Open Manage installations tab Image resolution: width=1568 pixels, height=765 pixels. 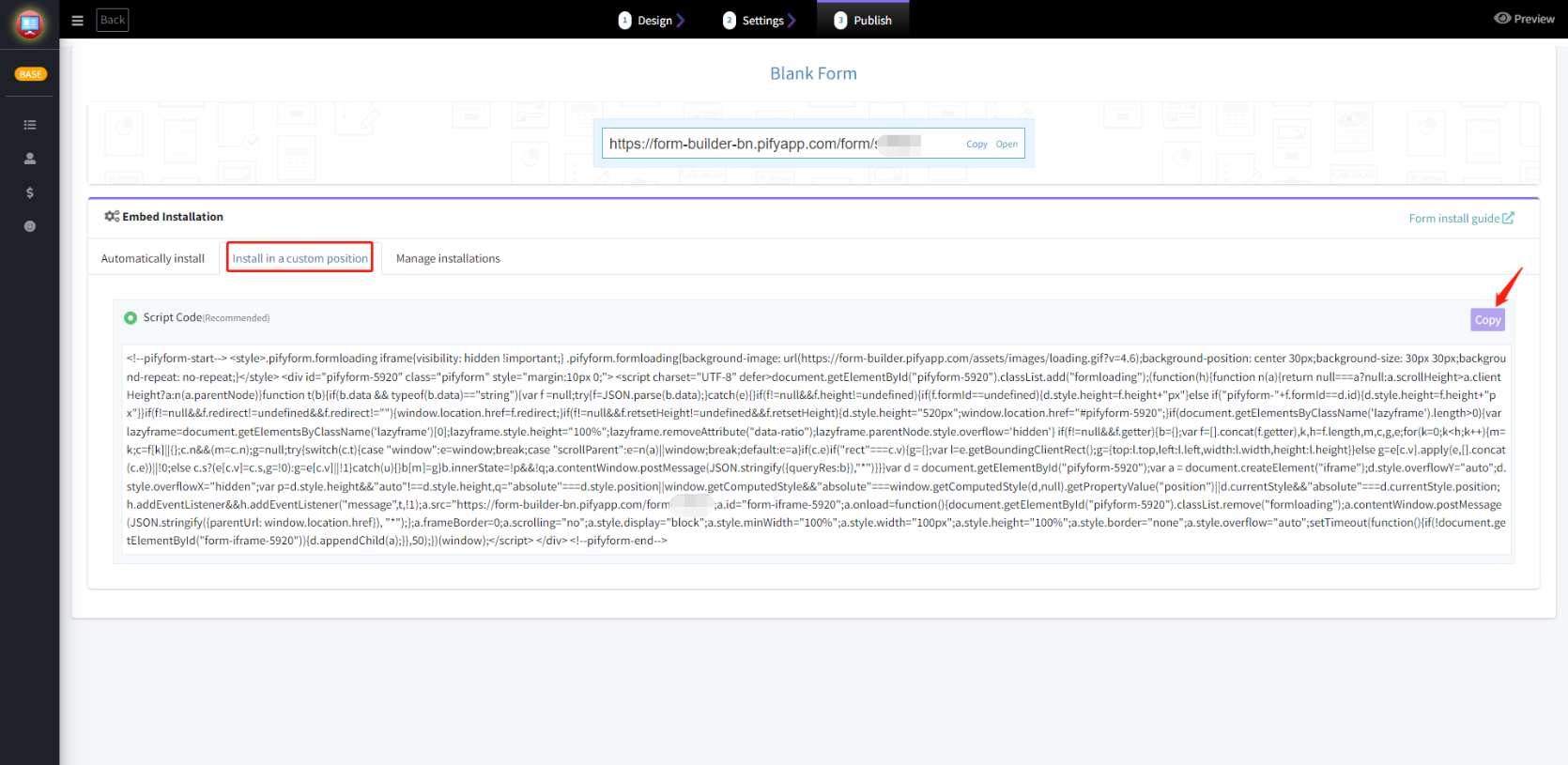(x=448, y=258)
